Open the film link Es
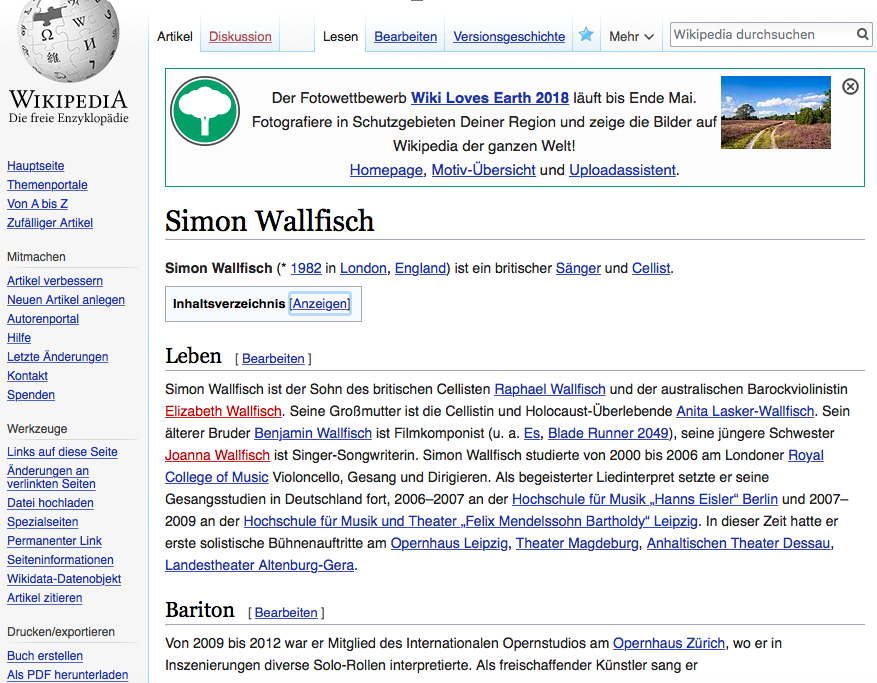The height and width of the screenshot is (683, 877). 531,434
